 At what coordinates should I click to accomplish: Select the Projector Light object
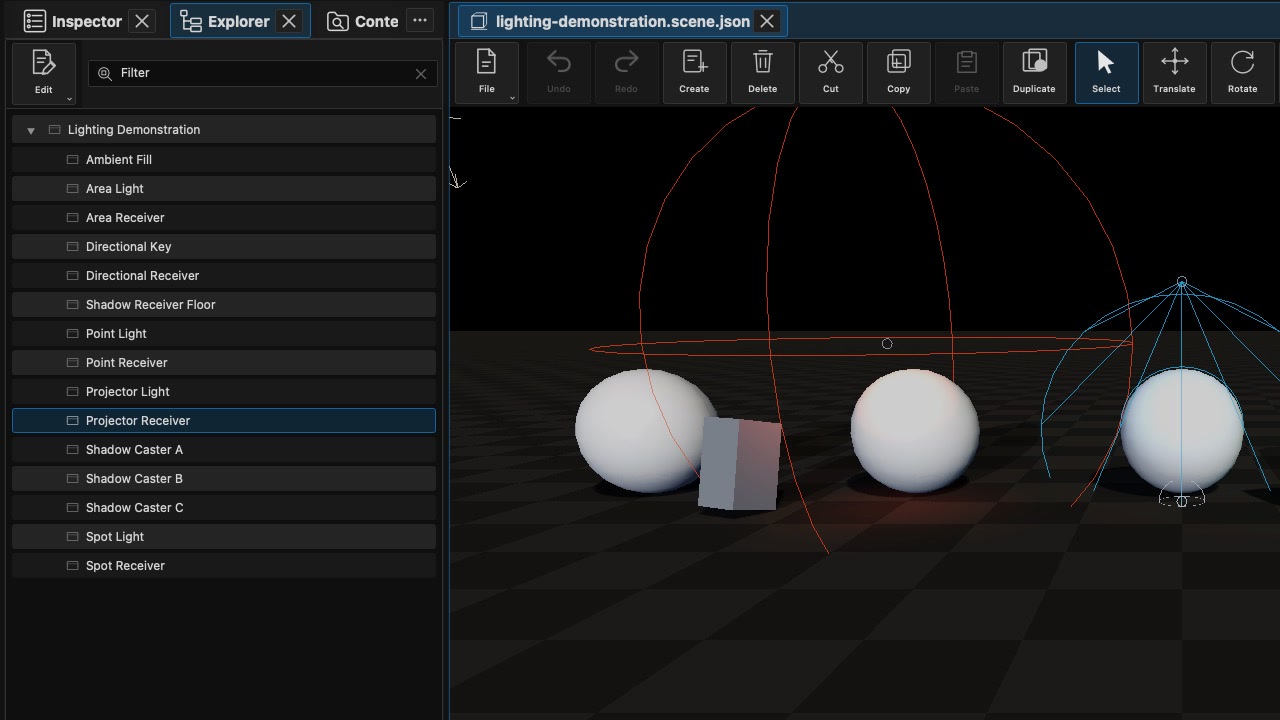(x=224, y=392)
